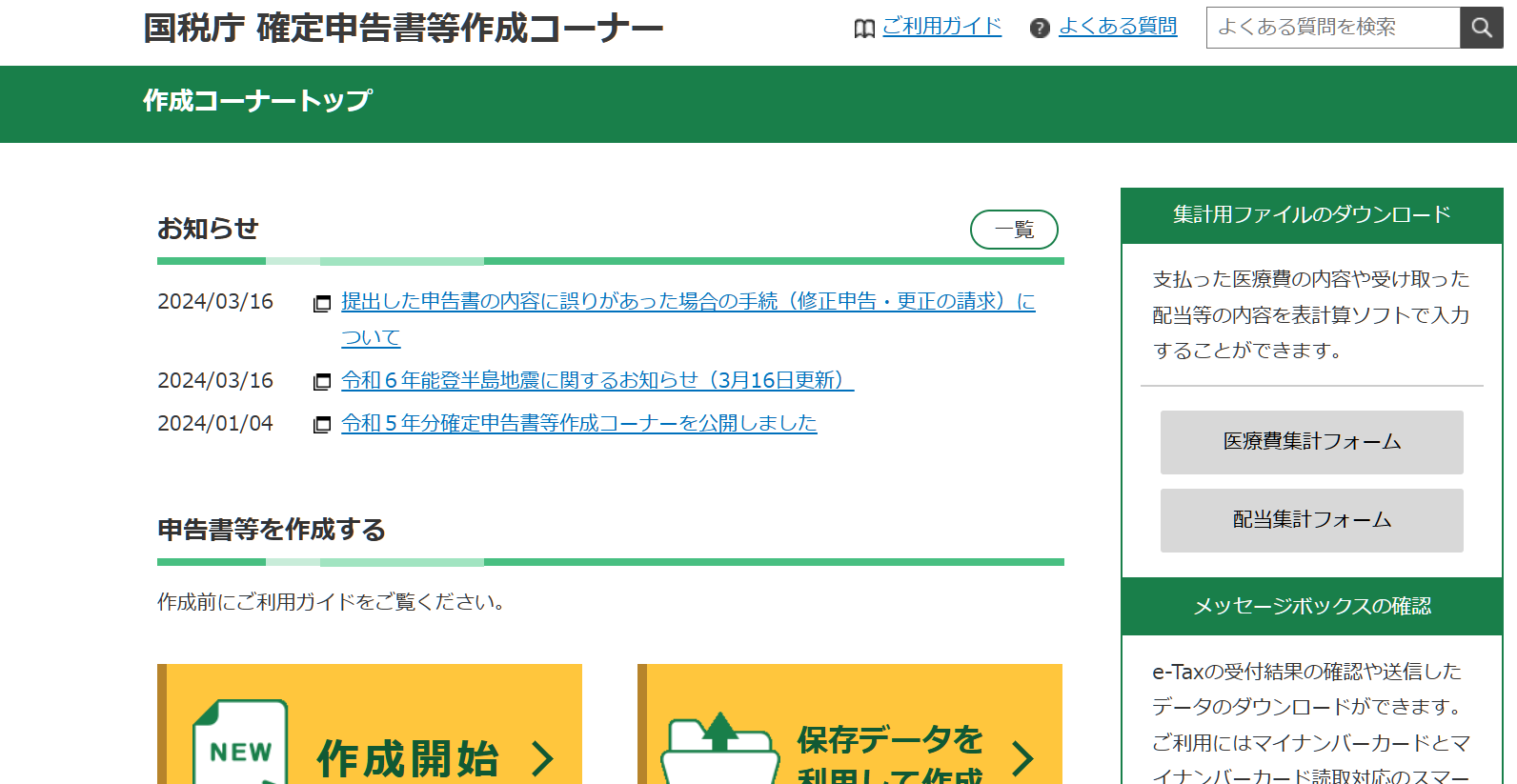Open 令和5年分確定申告書等作成コーナー公開 notice

(578, 424)
